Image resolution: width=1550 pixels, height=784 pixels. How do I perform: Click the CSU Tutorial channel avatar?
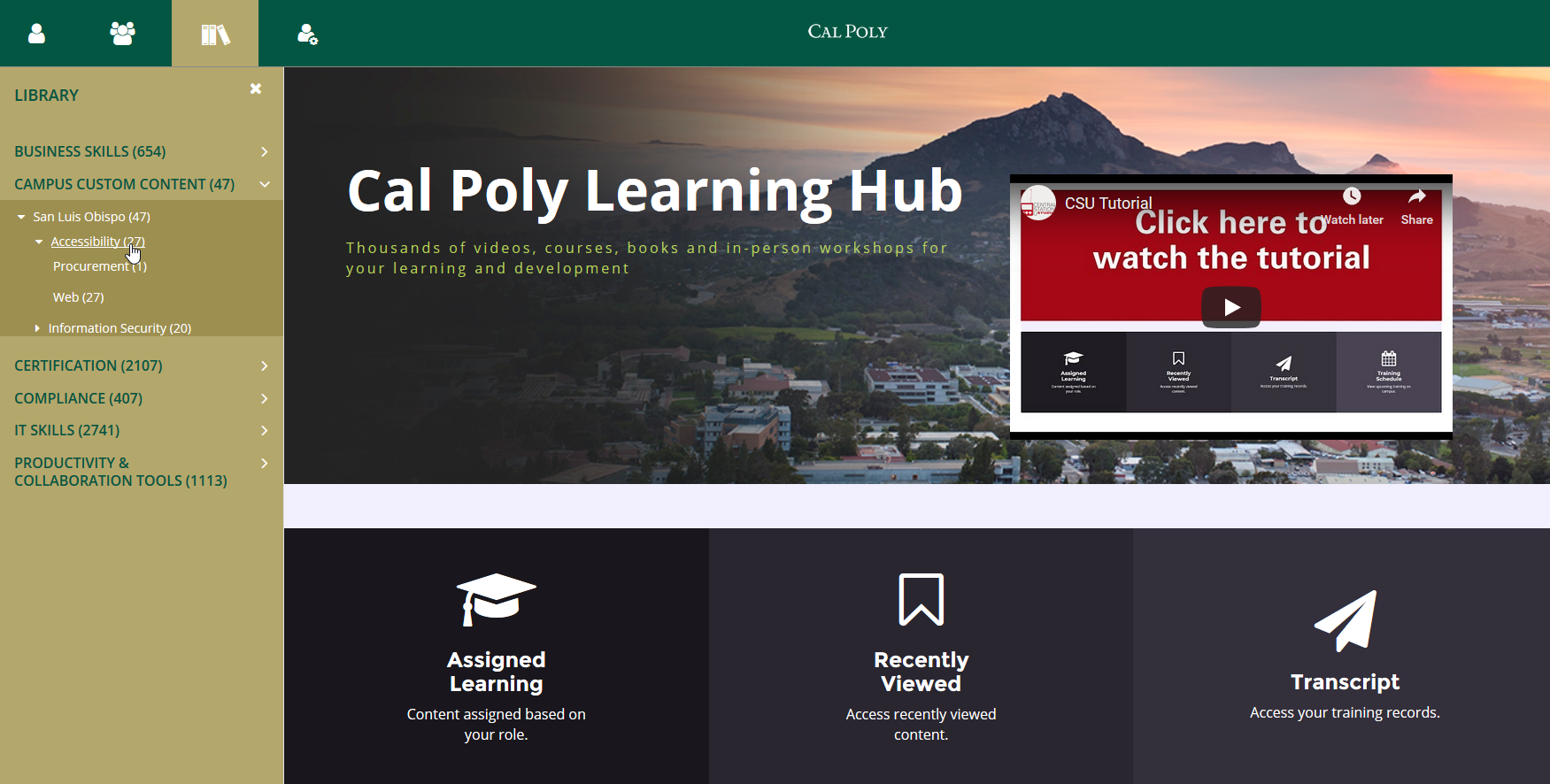(1038, 204)
